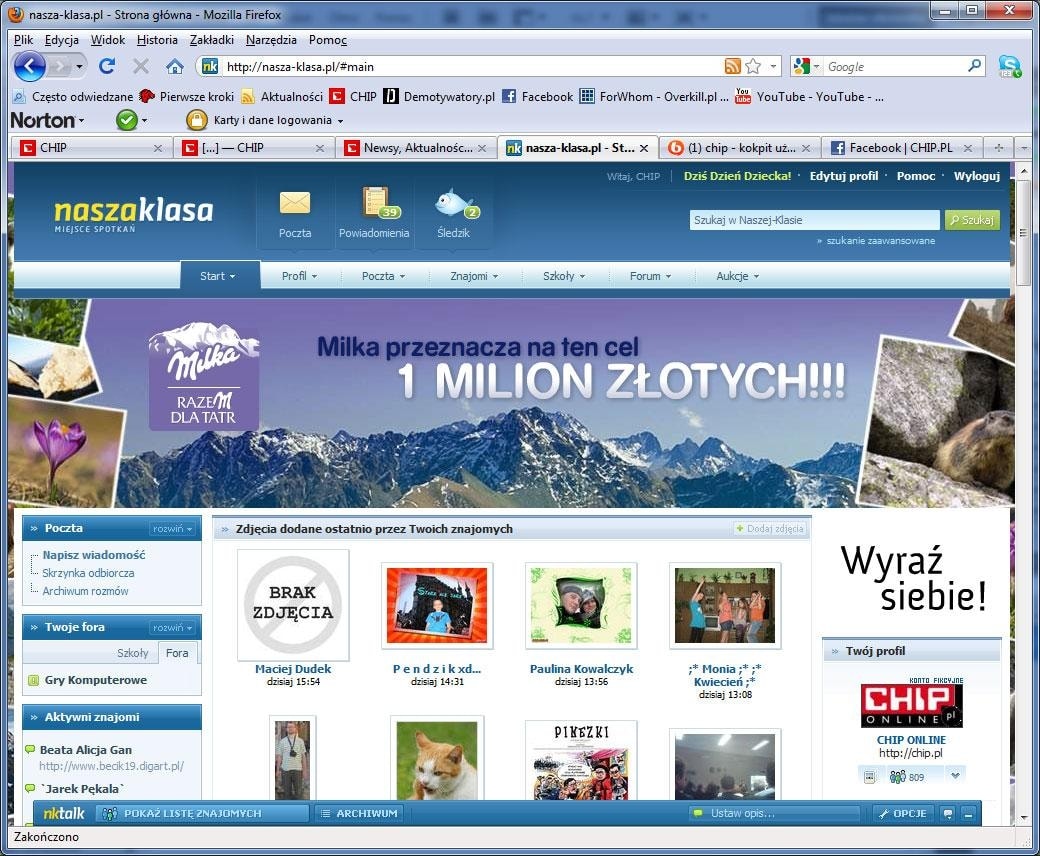Screen dimensions: 1040x856
Task: Click Szukaj w Naszej-Klasie search field
Action: click(x=814, y=219)
